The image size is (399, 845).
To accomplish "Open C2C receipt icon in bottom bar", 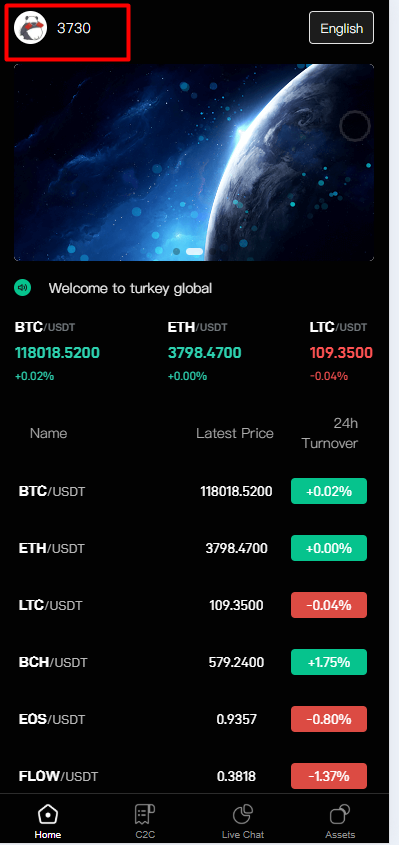I will [145, 814].
